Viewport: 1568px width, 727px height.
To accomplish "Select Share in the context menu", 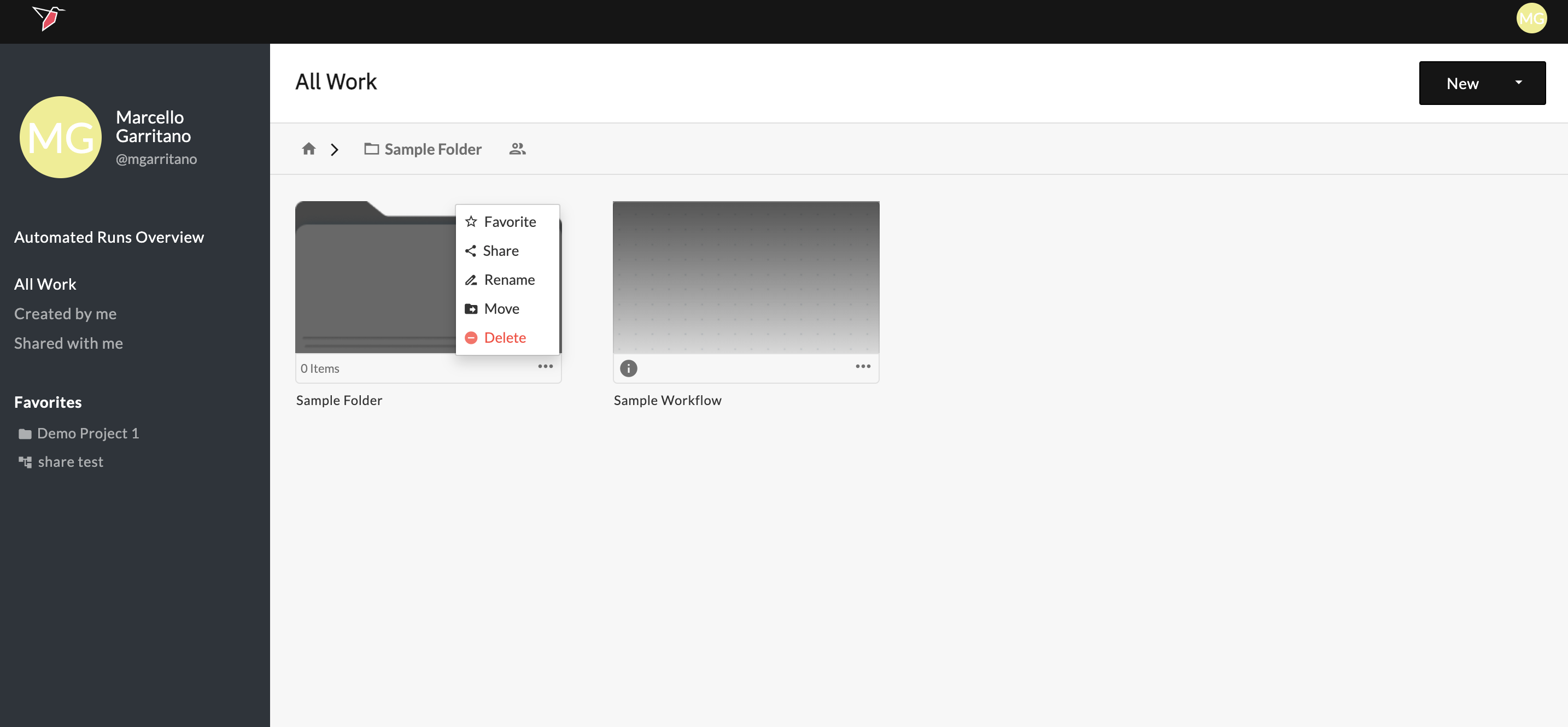I will click(500, 251).
